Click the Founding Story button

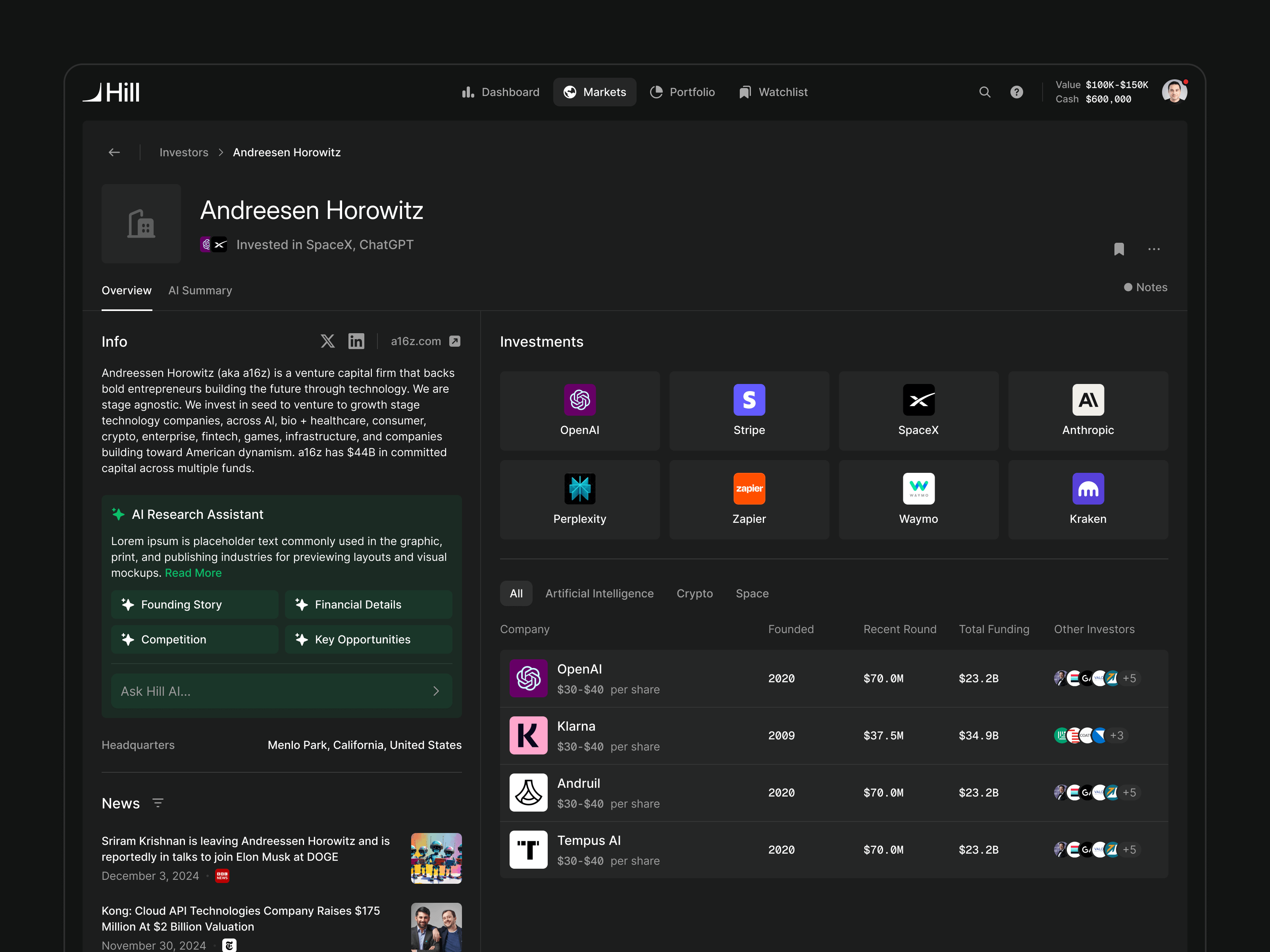[194, 604]
